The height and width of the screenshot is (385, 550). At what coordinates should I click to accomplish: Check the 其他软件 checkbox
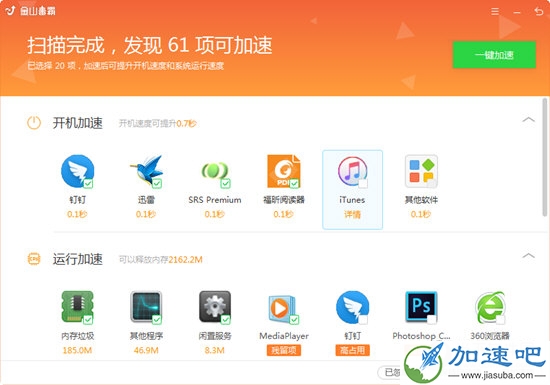[432, 183]
